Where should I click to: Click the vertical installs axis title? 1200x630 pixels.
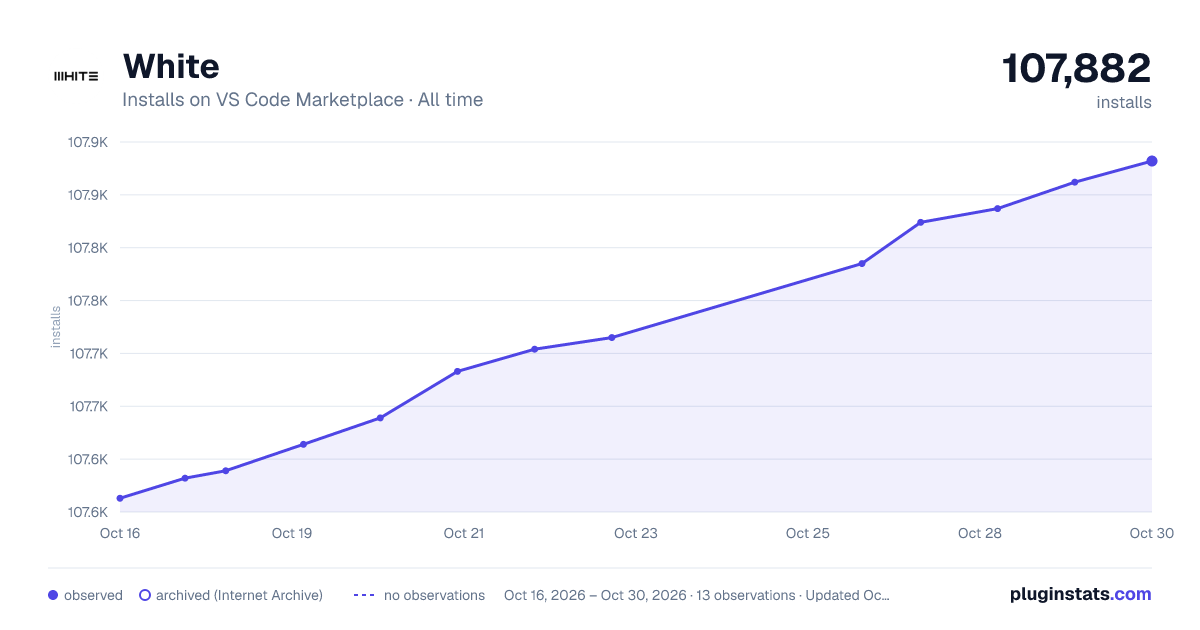57,327
